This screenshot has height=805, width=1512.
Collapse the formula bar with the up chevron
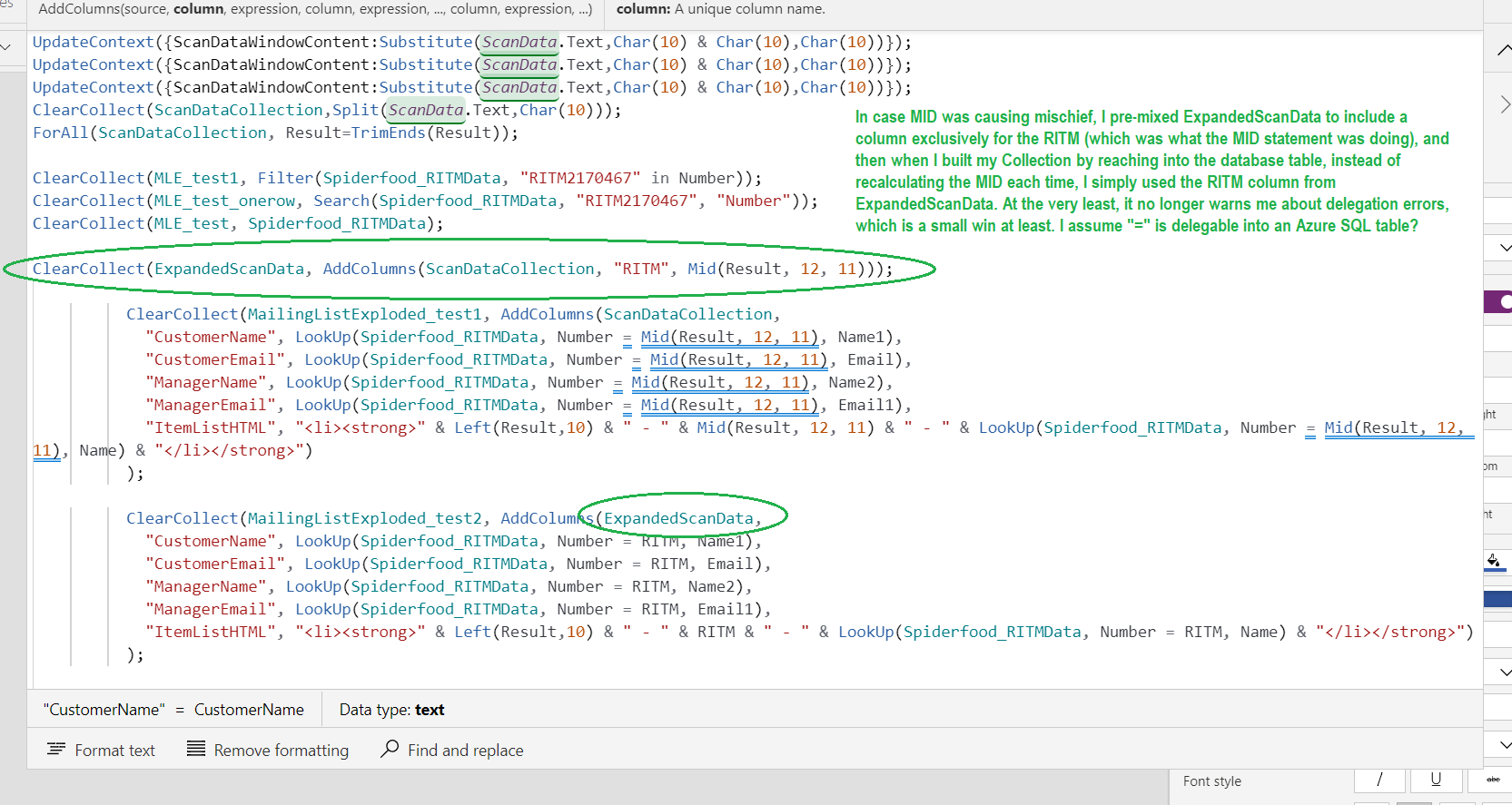[x=1504, y=49]
